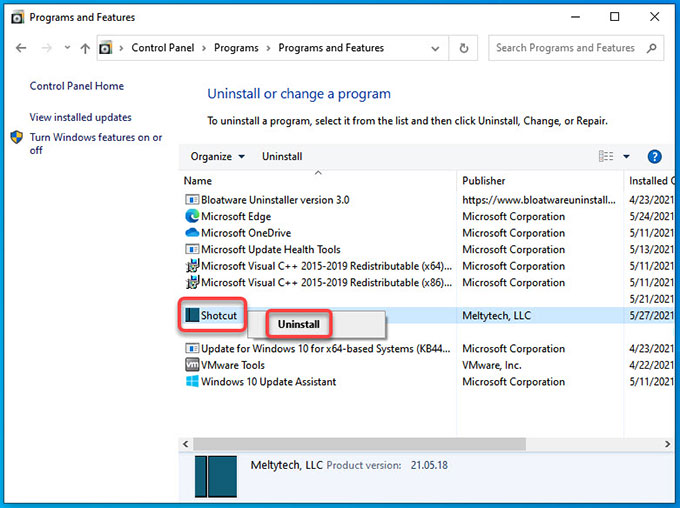Click the Microsoft Update Health Tools icon

[192, 249]
